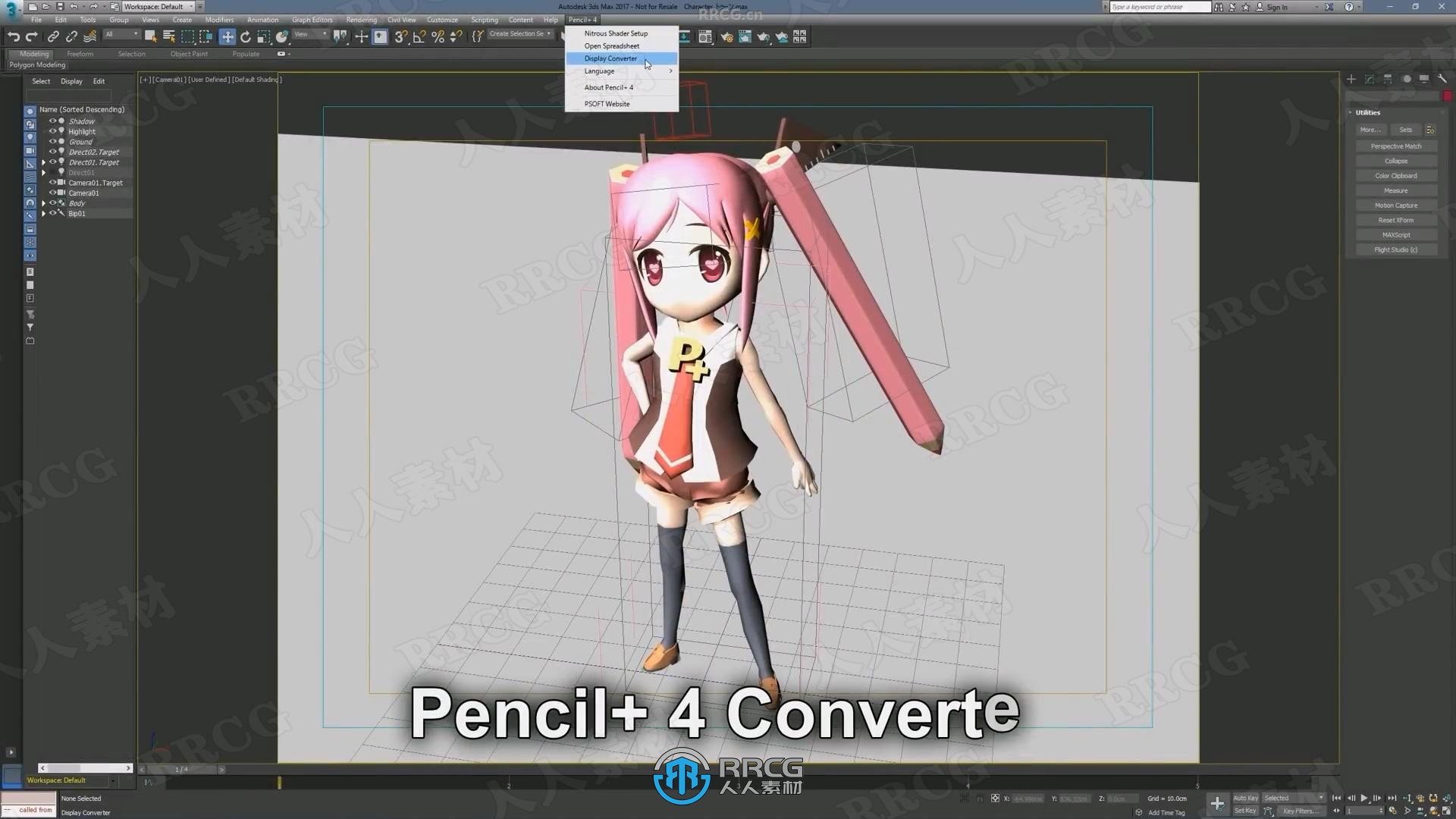Pick the Rectangular Selection Region tool
Screen dimensions: 1456x819
187,36
